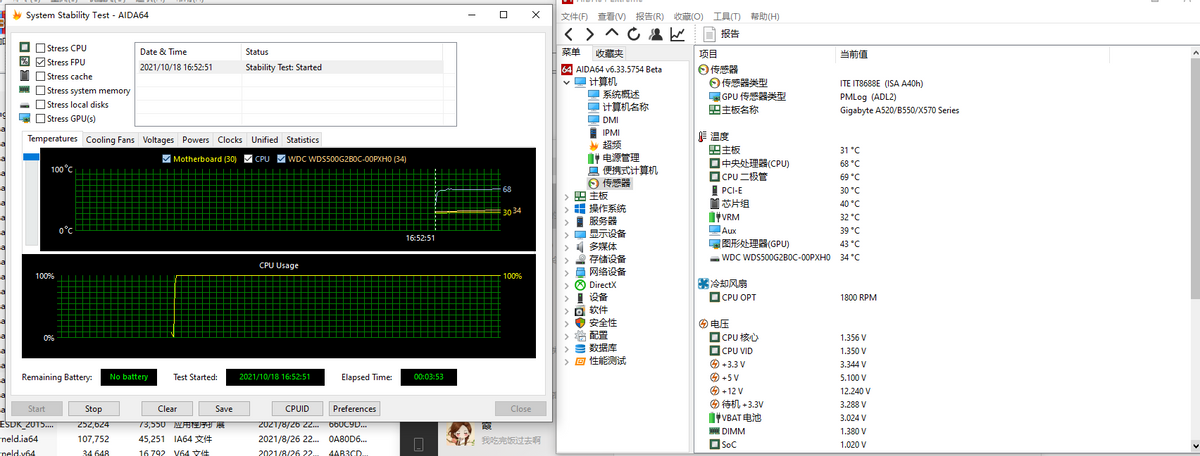This screenshot has width=1200, height=456.
Task: Open the 工具(T) menu
Action: tap(727, 16)
